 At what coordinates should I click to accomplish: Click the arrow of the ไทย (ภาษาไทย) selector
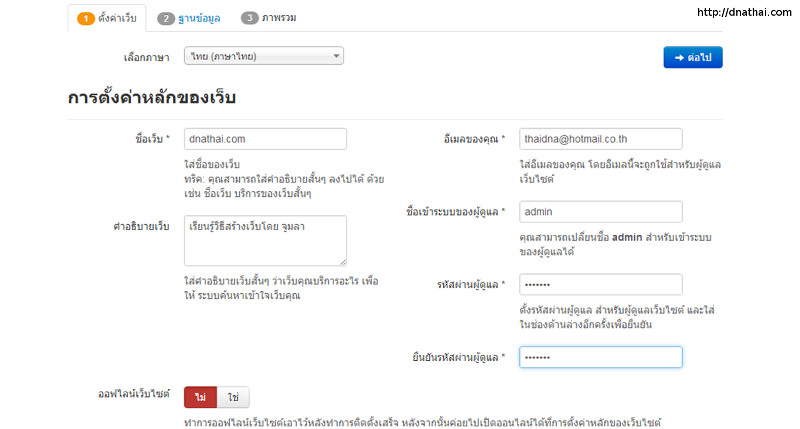point(335,57)
